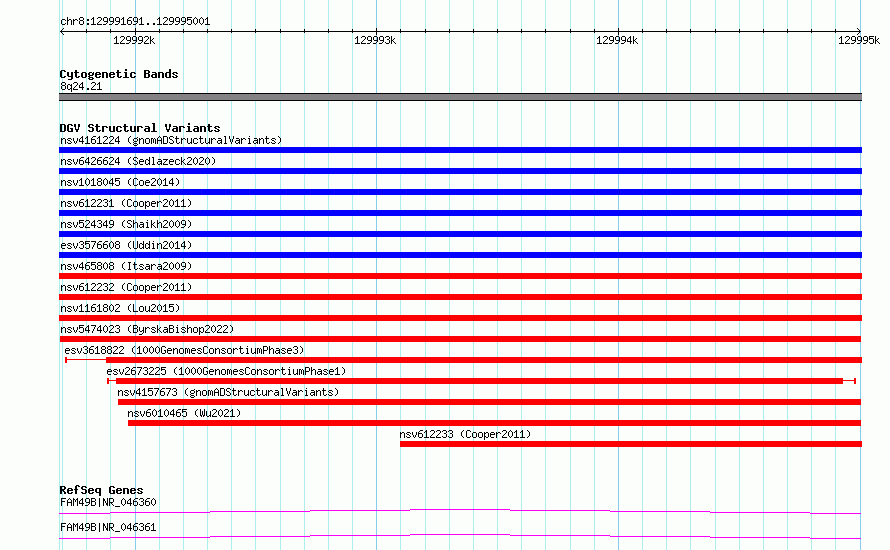Open the DGV Structural Variants track title

click(140, 128)
